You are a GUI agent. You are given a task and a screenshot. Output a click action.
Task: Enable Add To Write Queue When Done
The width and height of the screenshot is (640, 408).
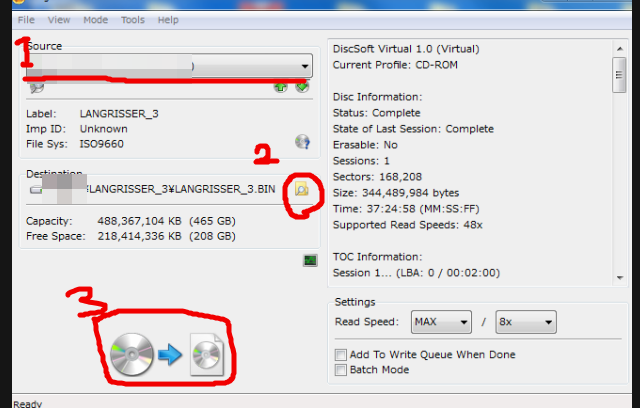tap(340, 355)
